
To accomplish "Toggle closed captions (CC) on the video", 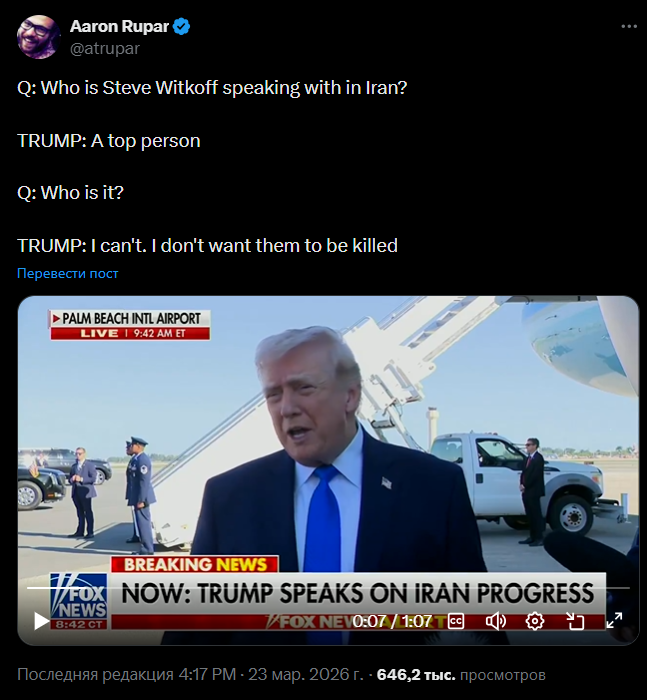I will (456, 621).
